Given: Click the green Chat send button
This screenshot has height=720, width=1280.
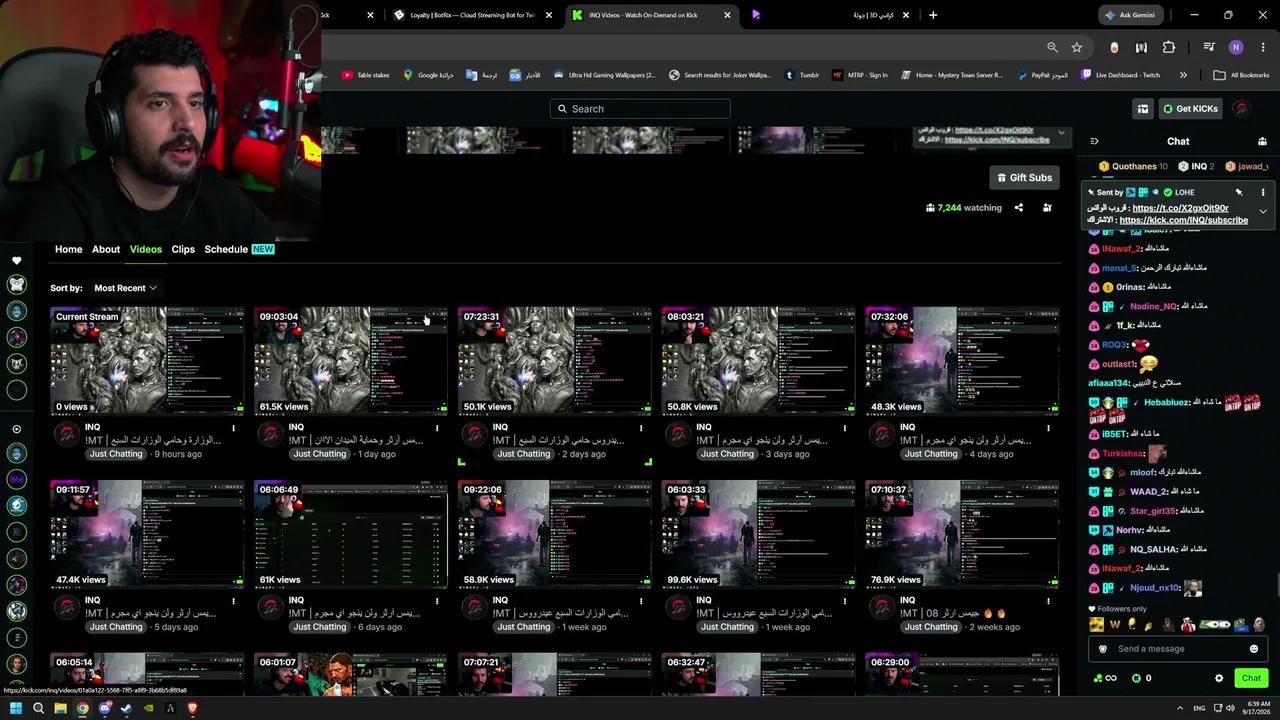Looking at the screenshot, I should (1251, 678).
